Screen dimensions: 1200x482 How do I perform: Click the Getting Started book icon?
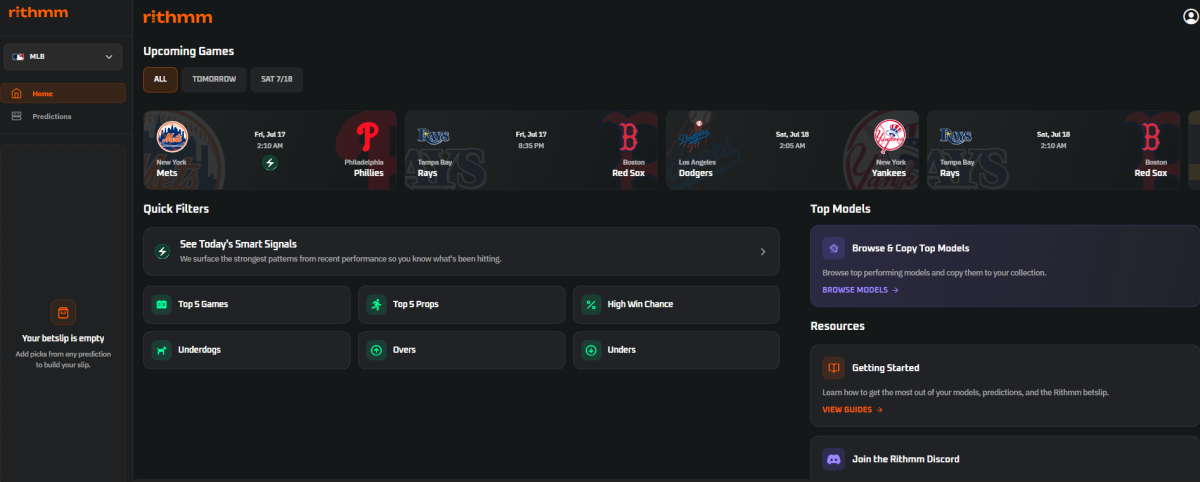(x=833, y=368)
